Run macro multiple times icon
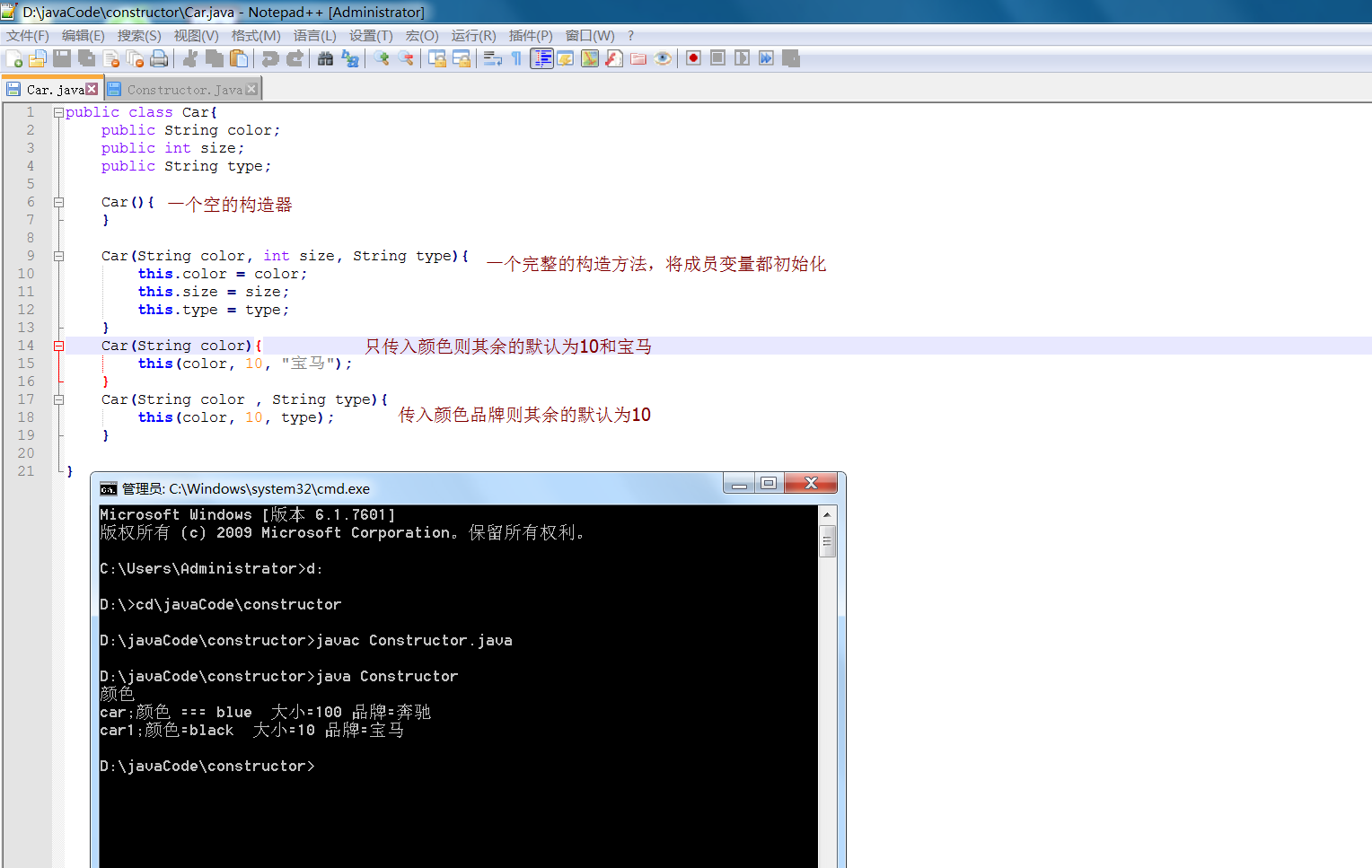The width and height of the screenshot is (1372, 868). pos(766,58)
